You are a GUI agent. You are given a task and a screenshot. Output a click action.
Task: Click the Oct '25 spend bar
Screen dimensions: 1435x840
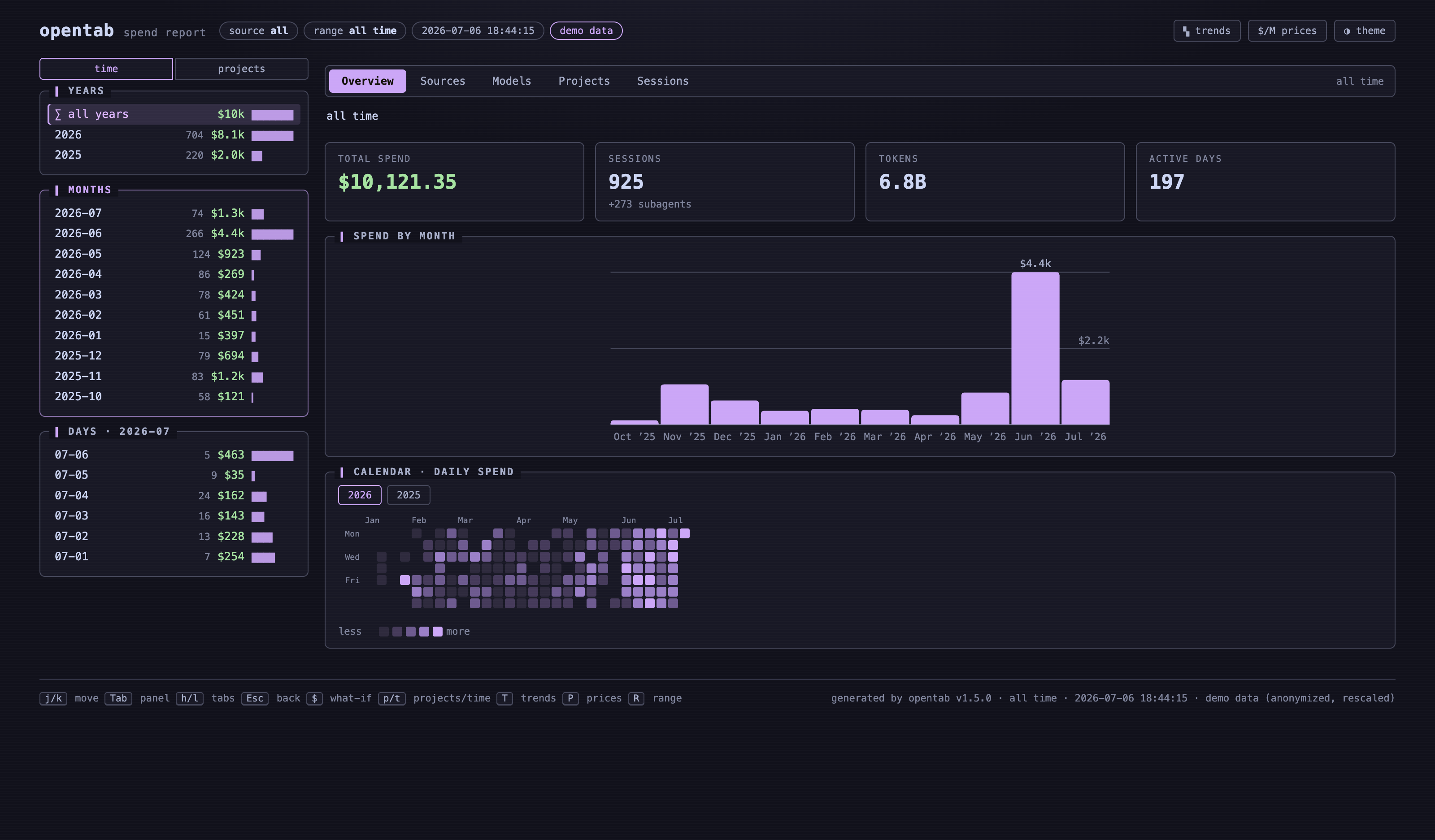tap(635, 422)
